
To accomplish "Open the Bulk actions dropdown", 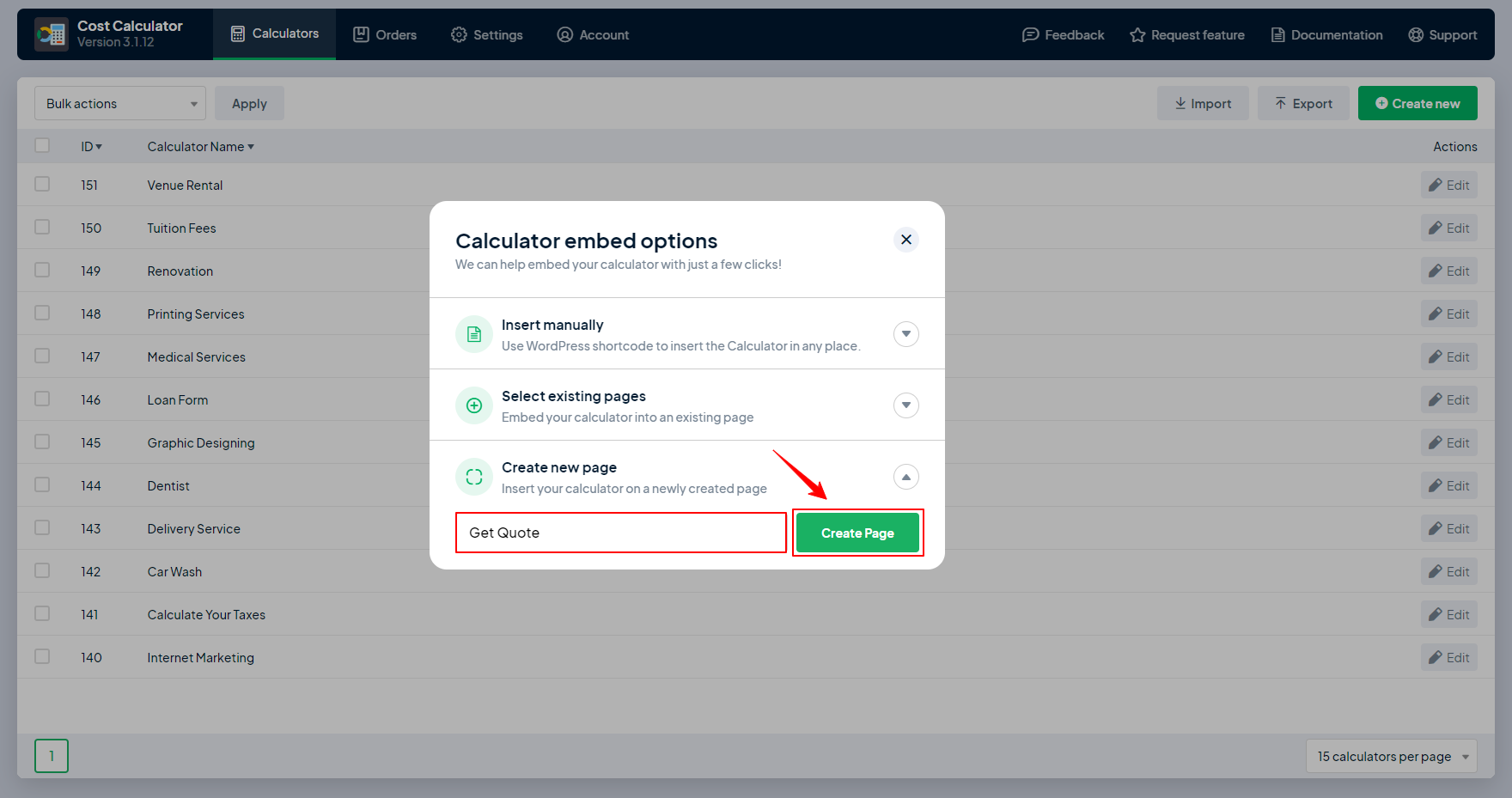I will 120,104.
